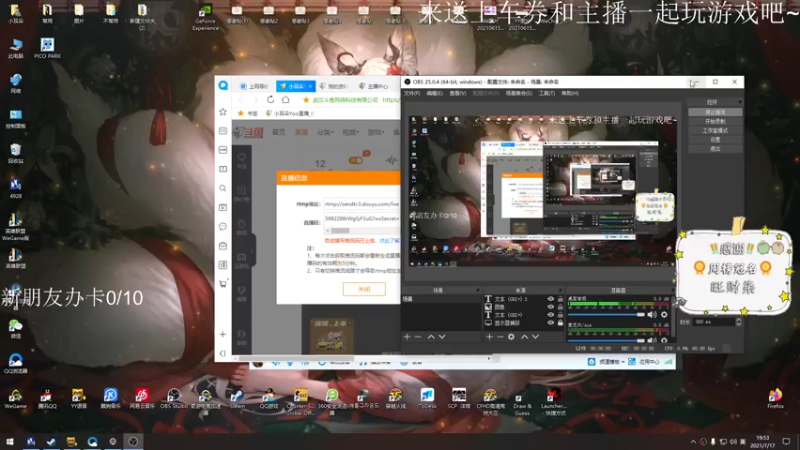Open 文件(F) menu in OBS
This screenshot has height=450, width=800.
tap(412, 93)
